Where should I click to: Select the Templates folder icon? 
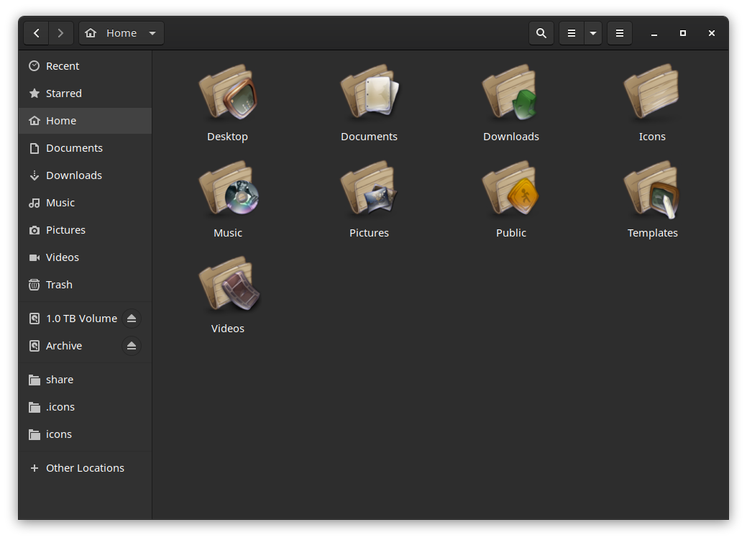[652, 199]
